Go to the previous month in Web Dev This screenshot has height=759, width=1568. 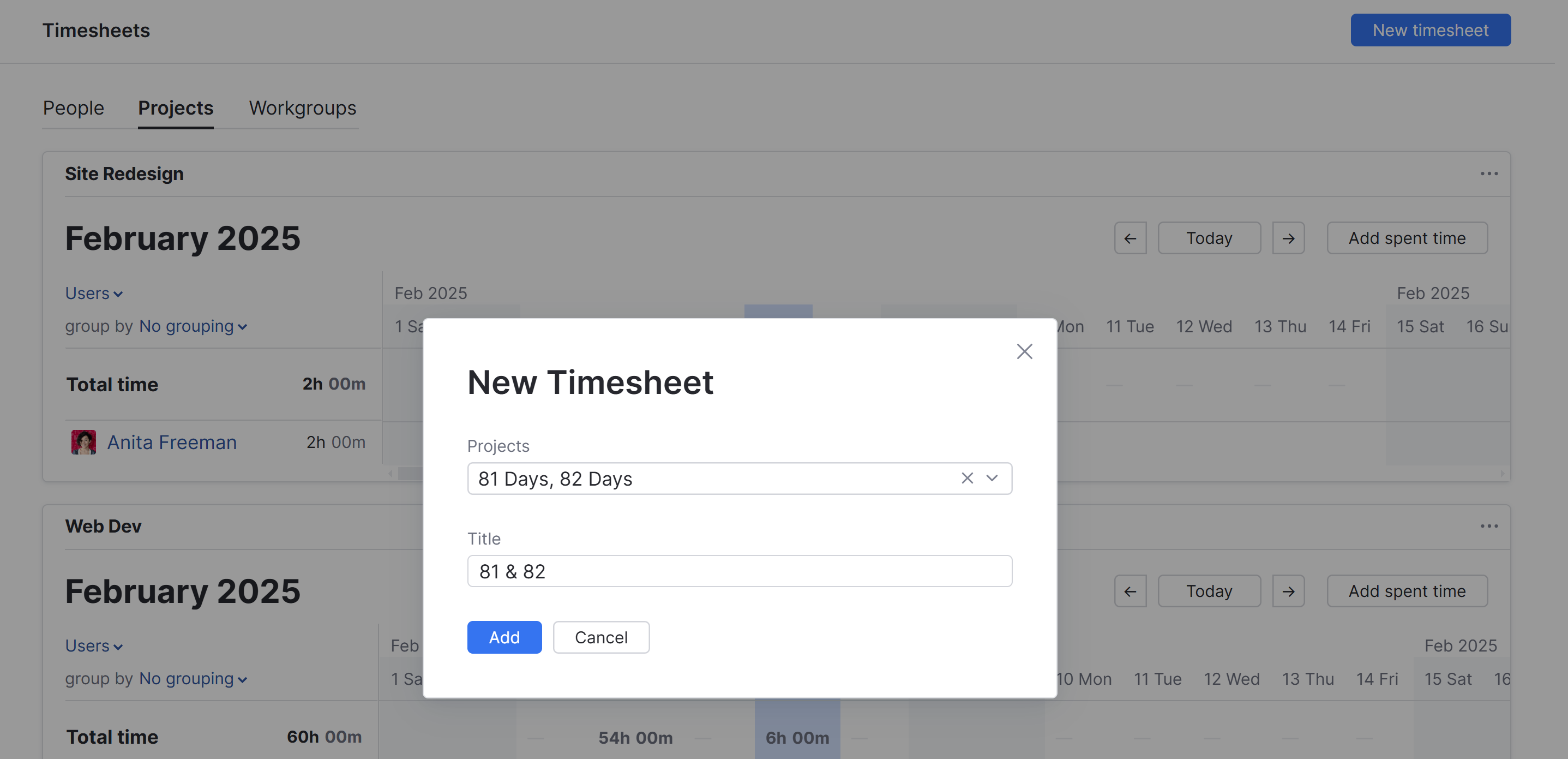(1130, 590)
